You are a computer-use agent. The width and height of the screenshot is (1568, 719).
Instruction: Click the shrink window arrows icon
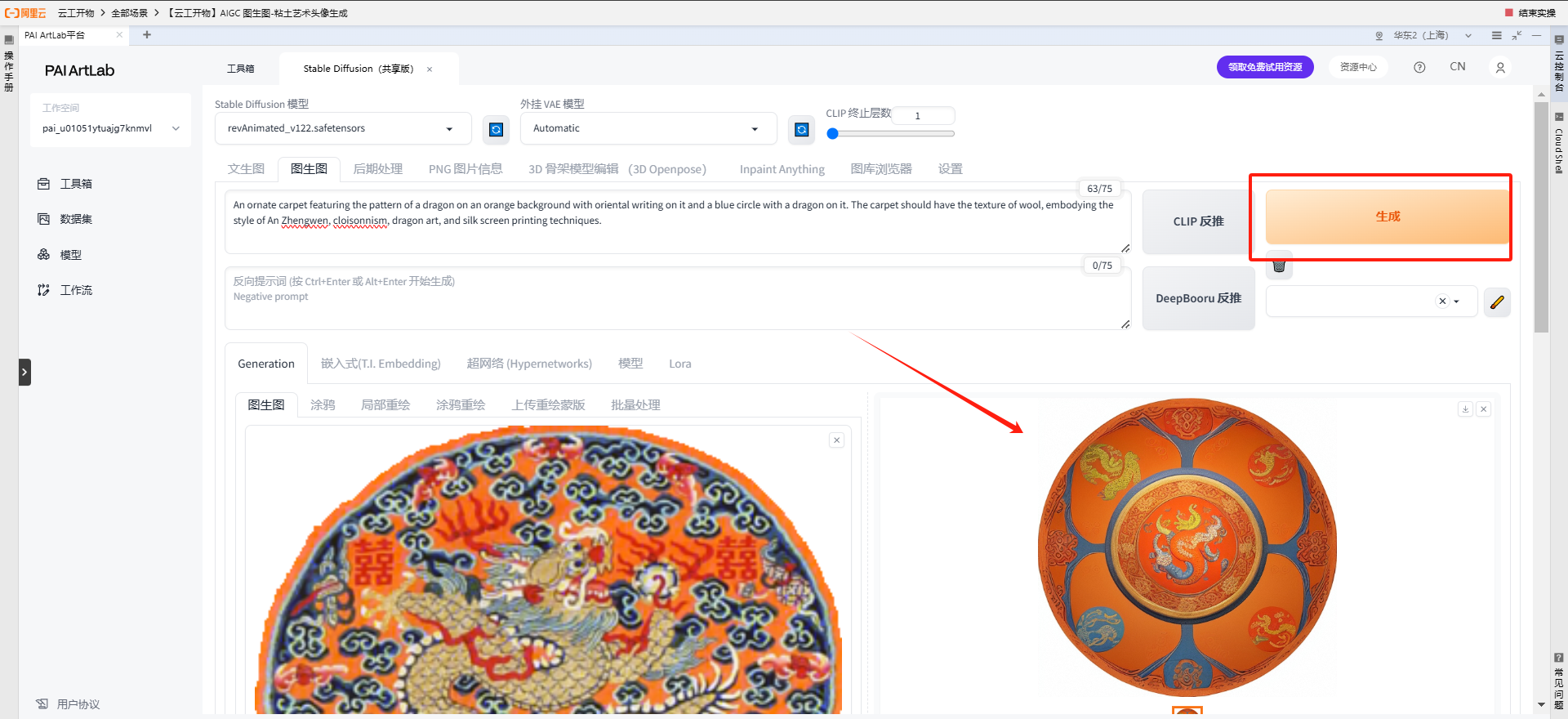point(1517,35)
